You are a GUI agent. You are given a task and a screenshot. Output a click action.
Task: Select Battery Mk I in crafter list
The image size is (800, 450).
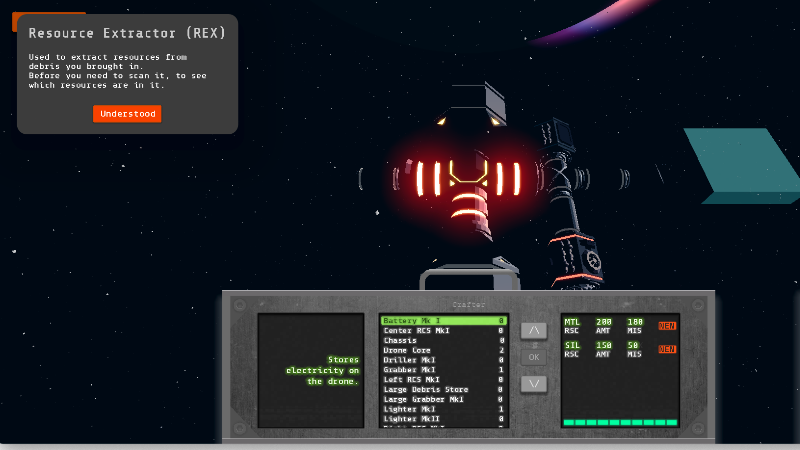click(442, 321)
